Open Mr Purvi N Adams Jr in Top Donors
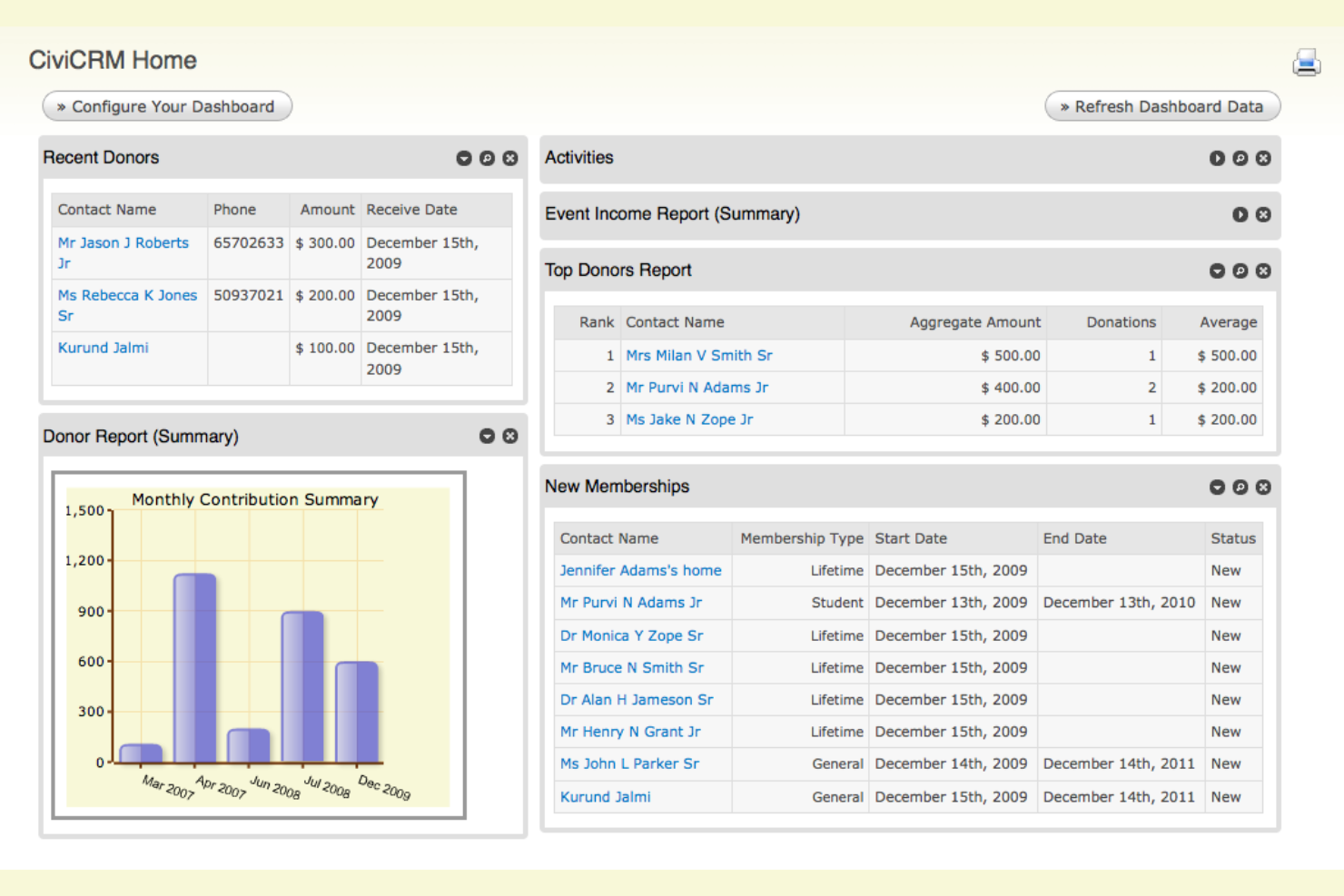Image resolution: width=1344 pixels, height=896 pixels. [697, 388]
